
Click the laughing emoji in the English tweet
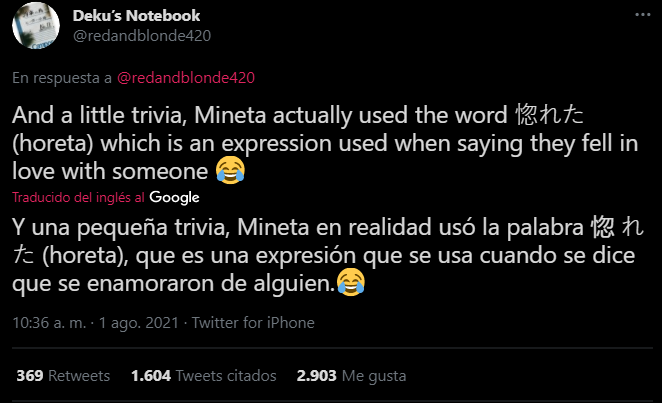click(x=230, y=170)
